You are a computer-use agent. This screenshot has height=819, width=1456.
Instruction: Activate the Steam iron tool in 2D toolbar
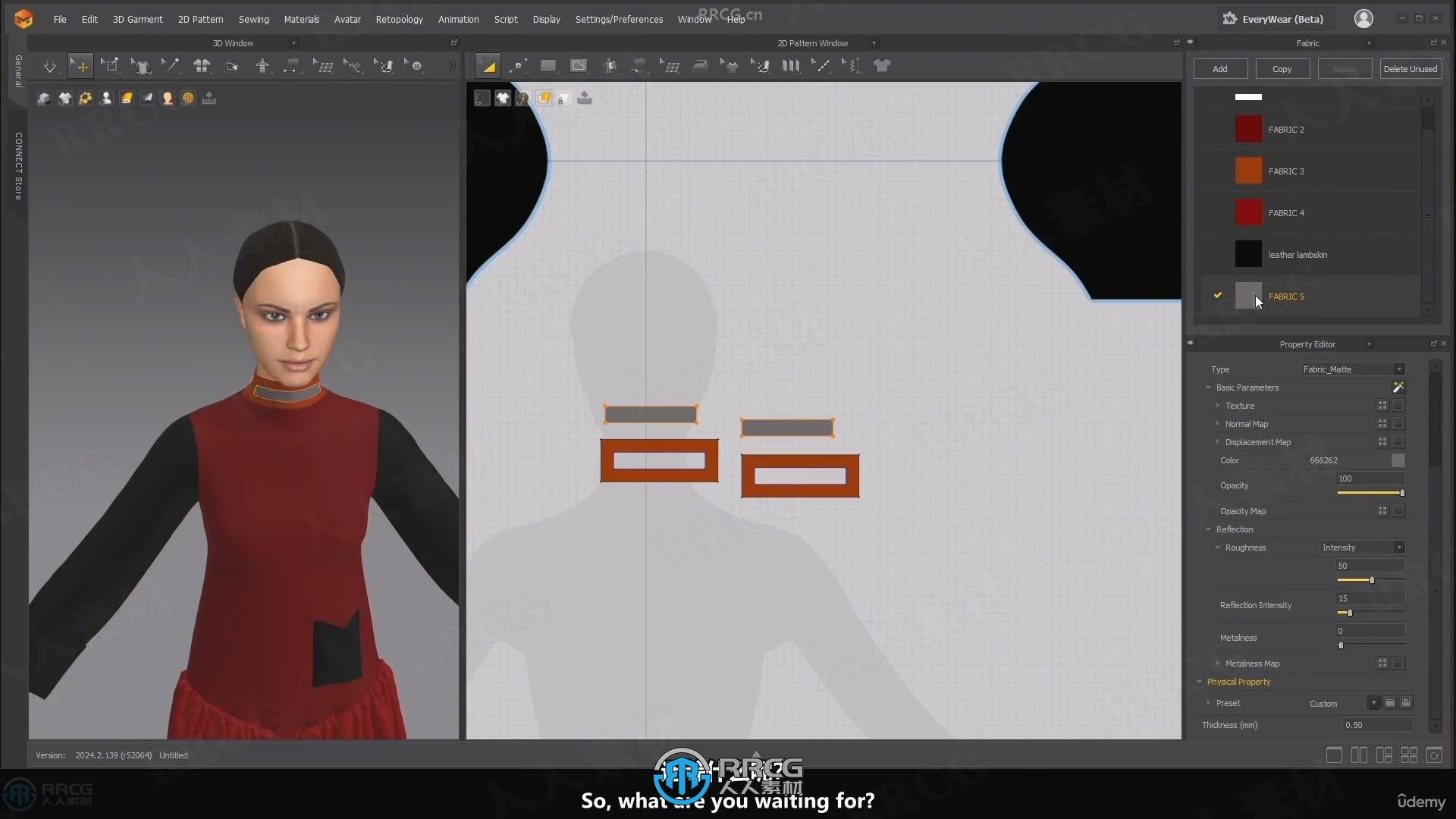(x=701, y=67)
